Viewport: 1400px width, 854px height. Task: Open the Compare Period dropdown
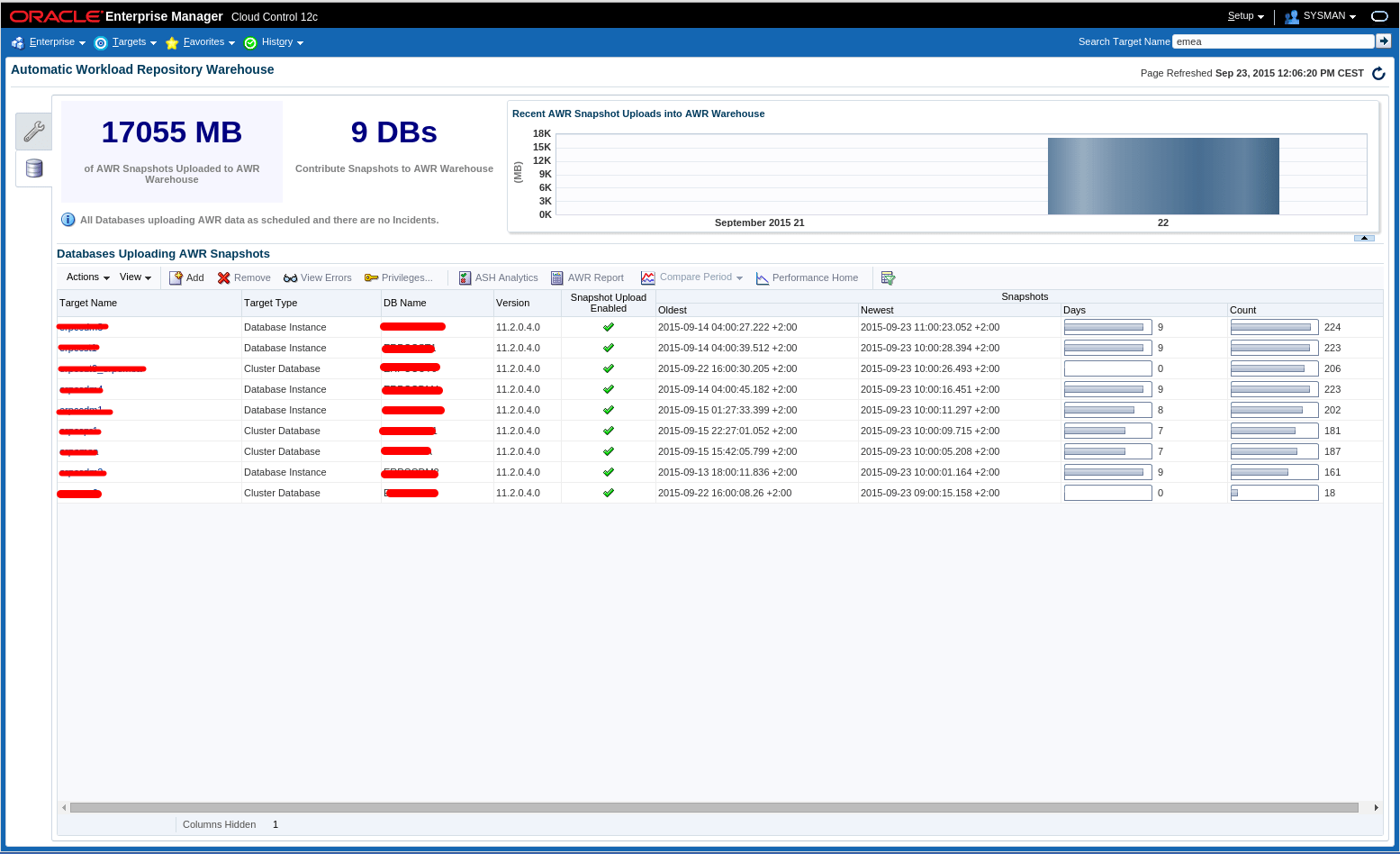coord(691,277)
